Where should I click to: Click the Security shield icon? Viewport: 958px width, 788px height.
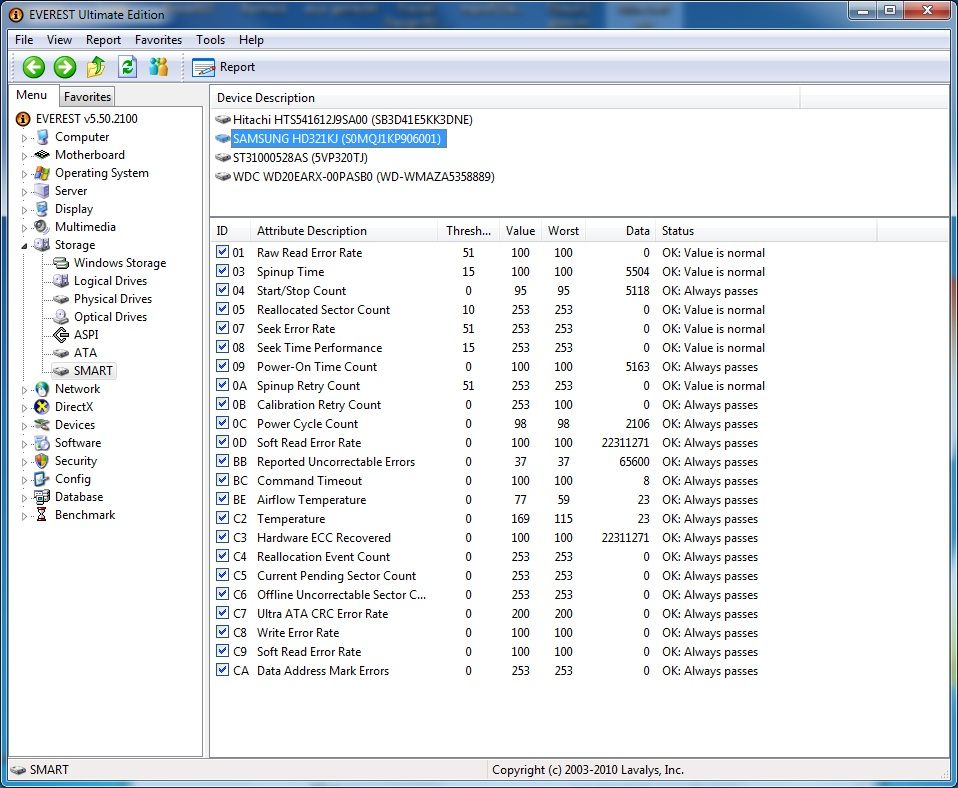[x=42, y=461]
